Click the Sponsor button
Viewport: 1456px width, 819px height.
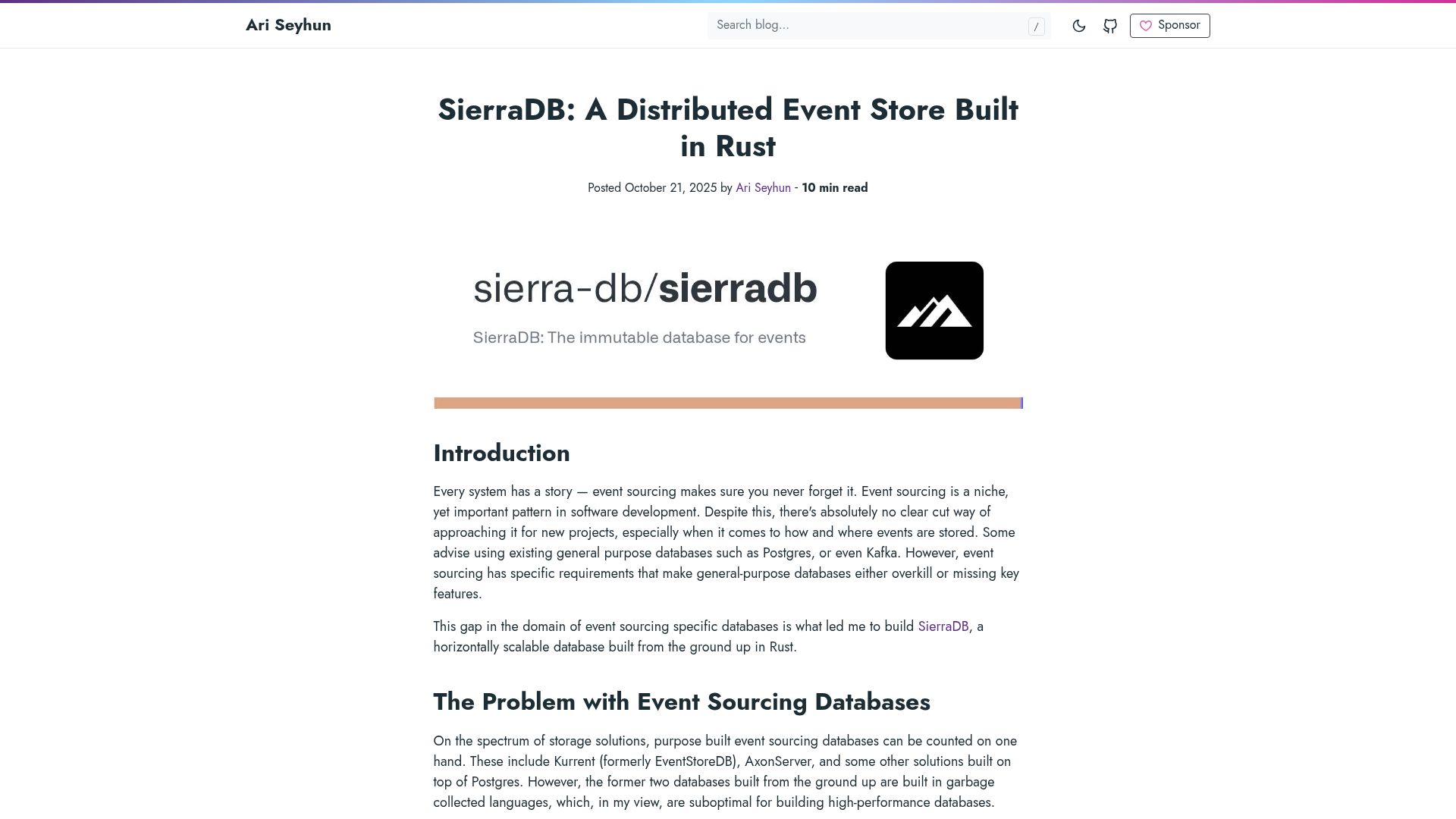point(1169,26)
